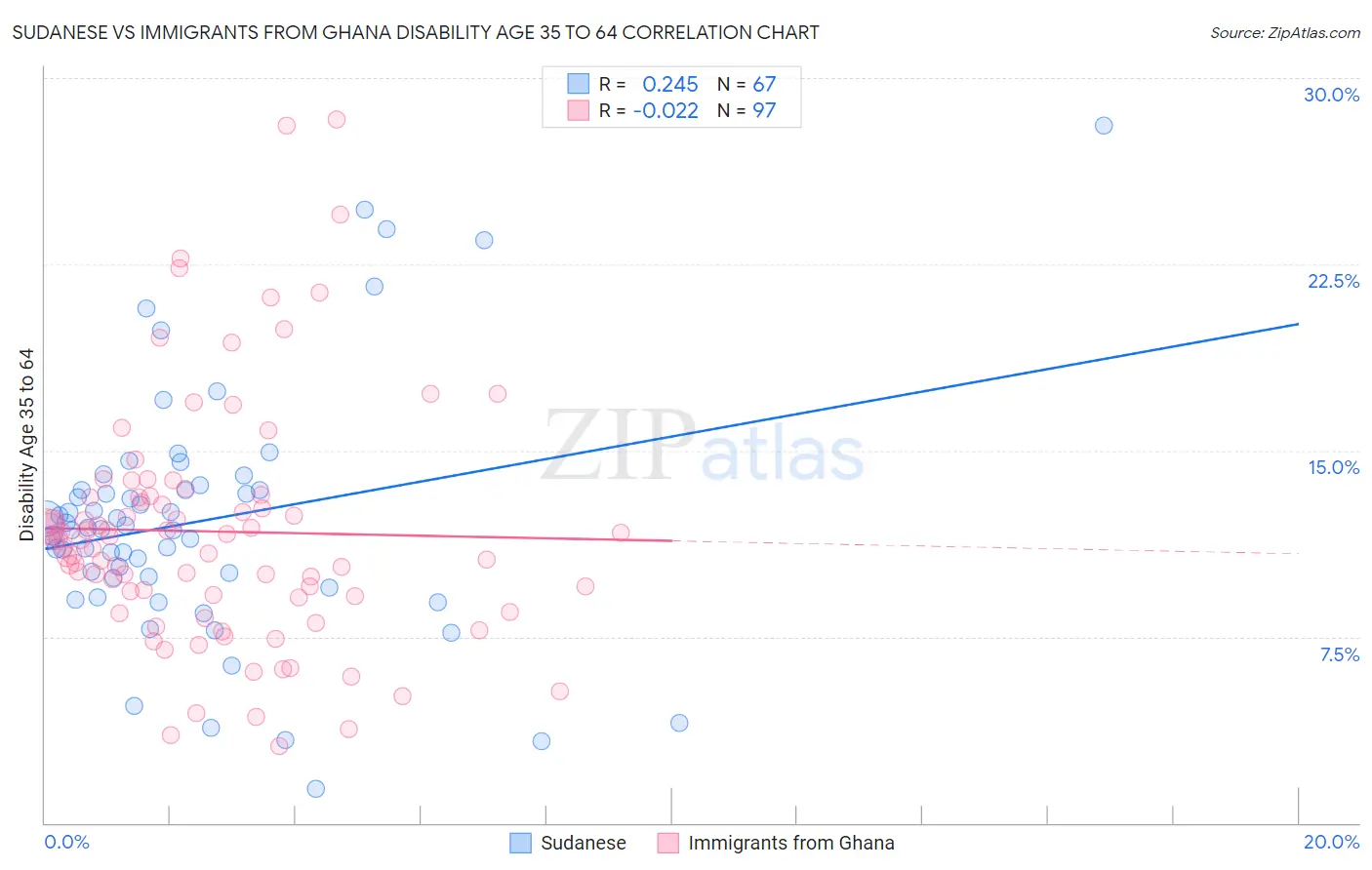Click the 22.5% y-axis label
1372x870 pixels.
(1334, 281)
